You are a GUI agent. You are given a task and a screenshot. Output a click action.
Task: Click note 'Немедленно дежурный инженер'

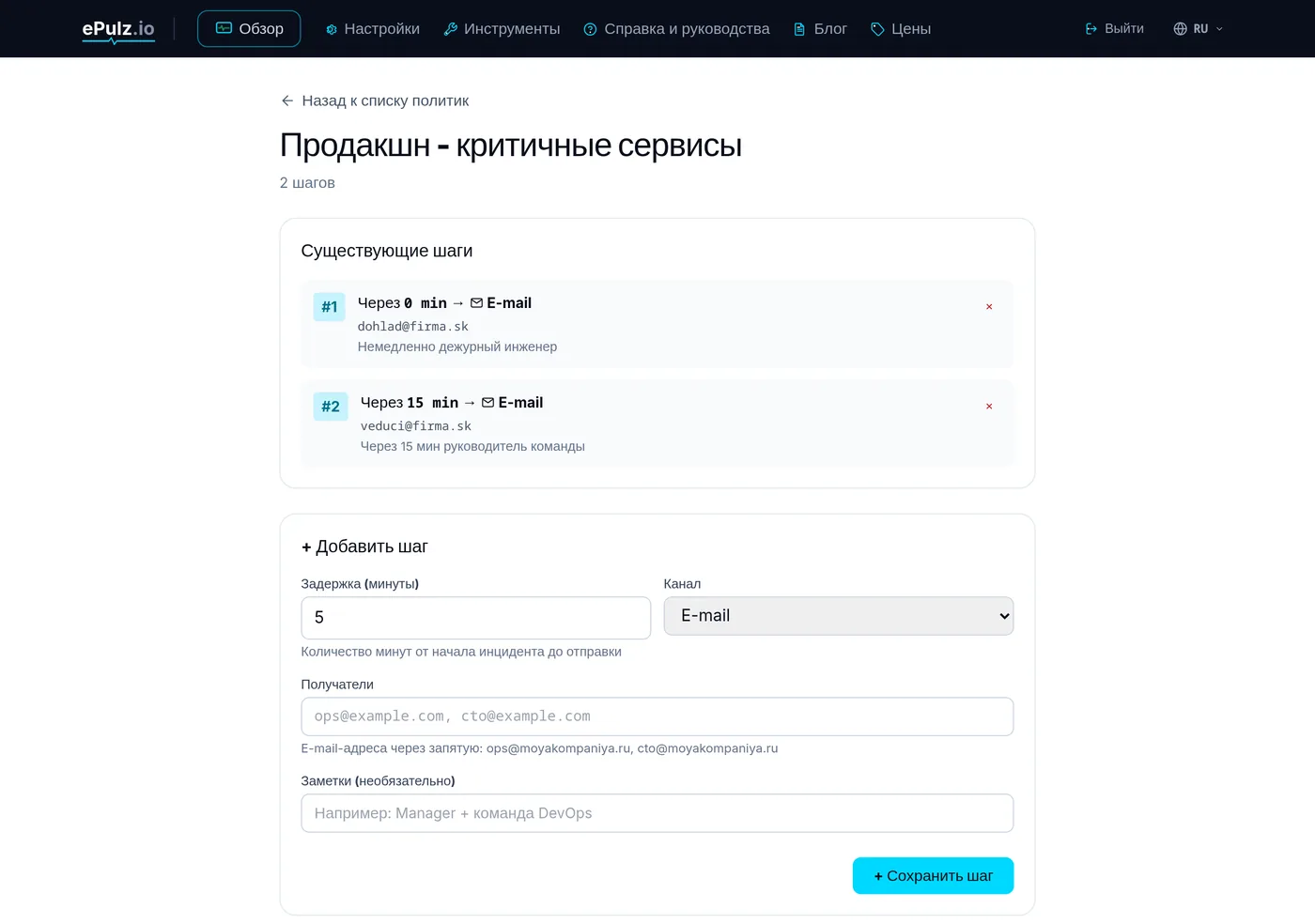click(457, 346)
